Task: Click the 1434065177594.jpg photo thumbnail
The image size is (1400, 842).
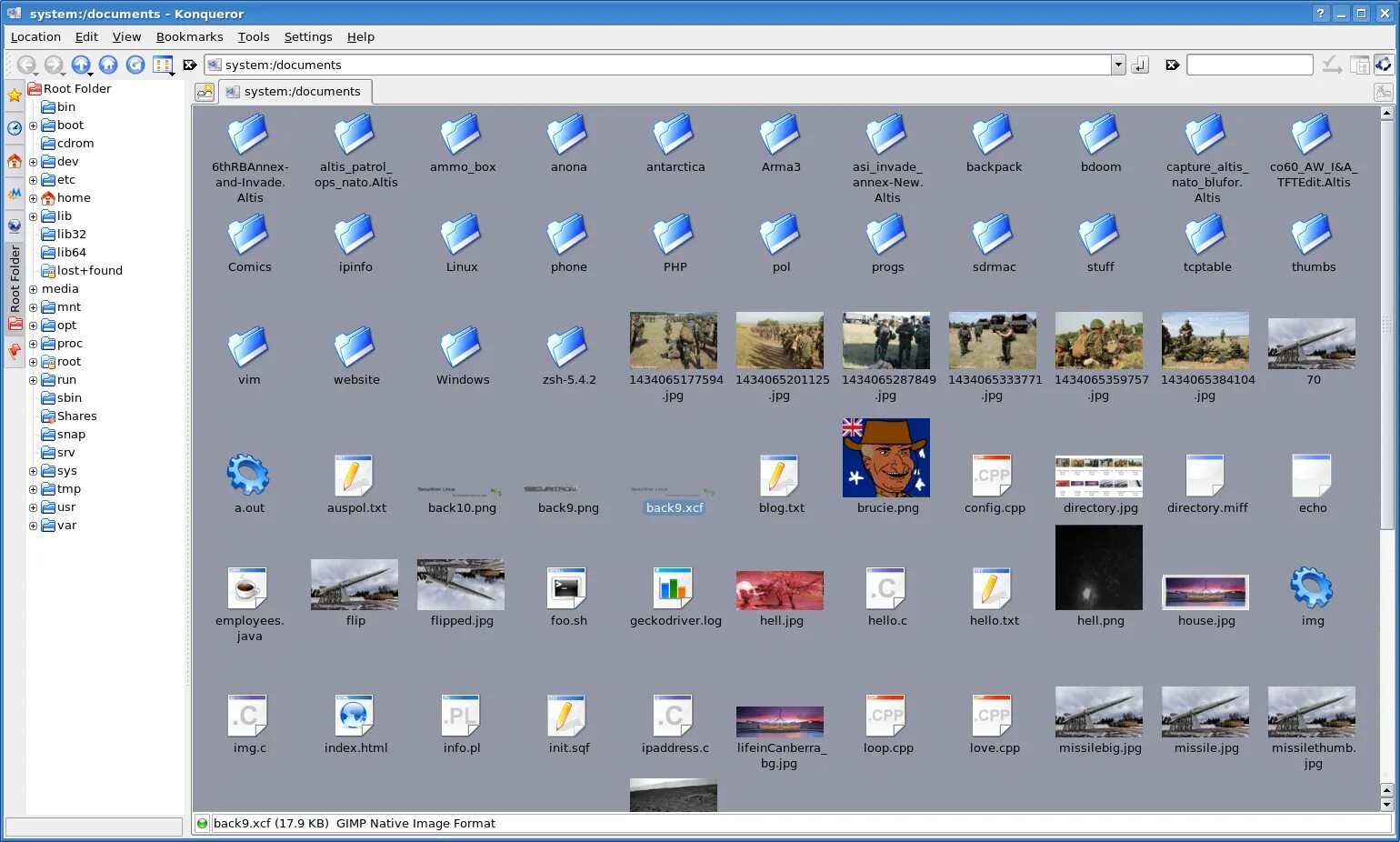Action: (x=674, y=341)
